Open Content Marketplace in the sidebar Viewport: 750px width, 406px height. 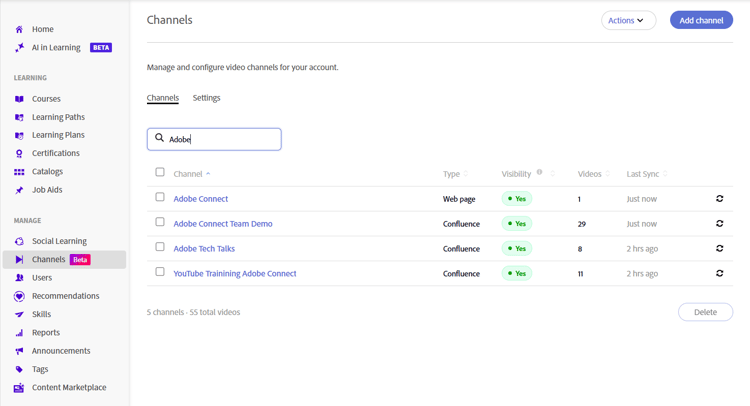point(69,387)
